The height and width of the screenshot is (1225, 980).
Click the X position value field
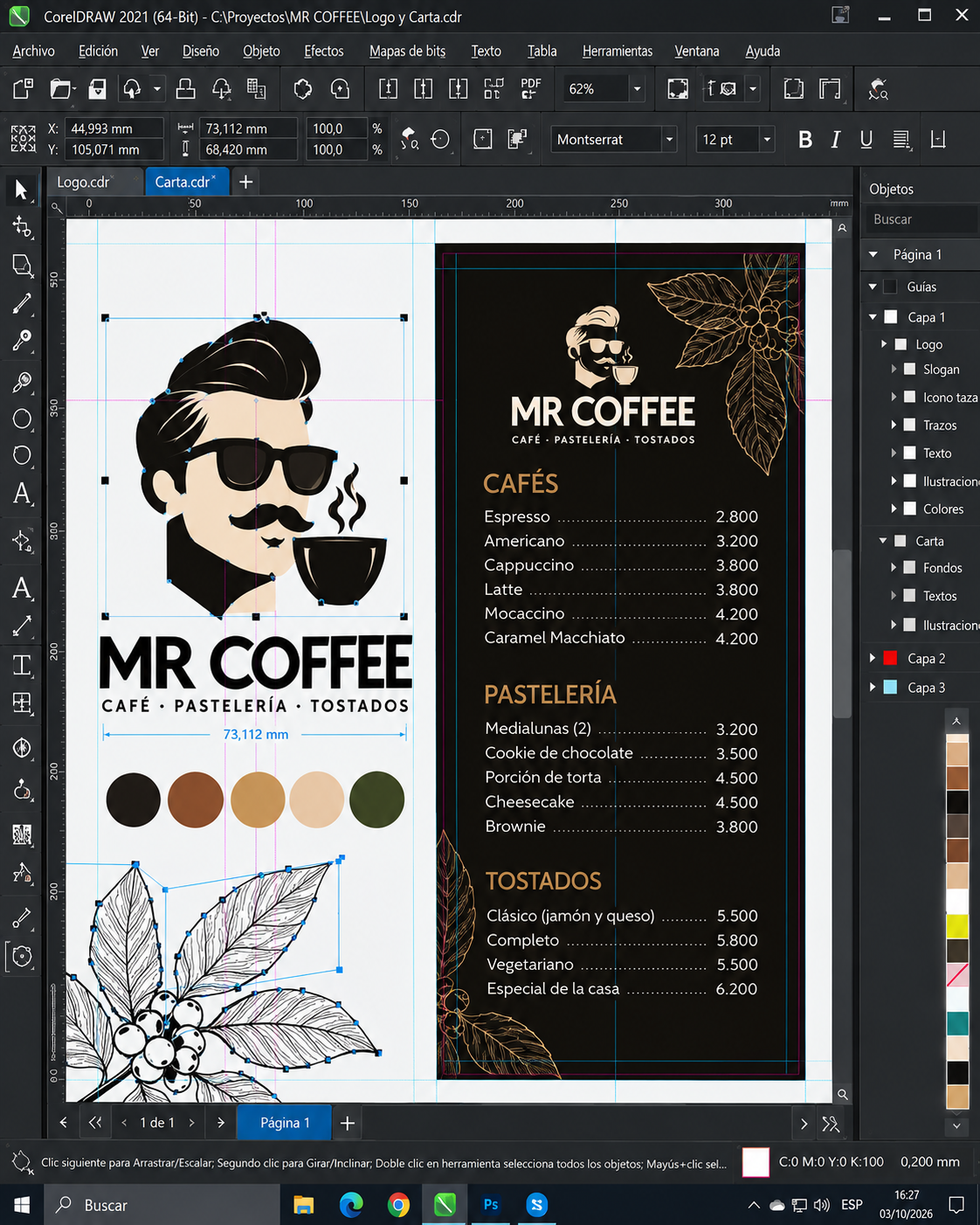(x=115, y=128)
